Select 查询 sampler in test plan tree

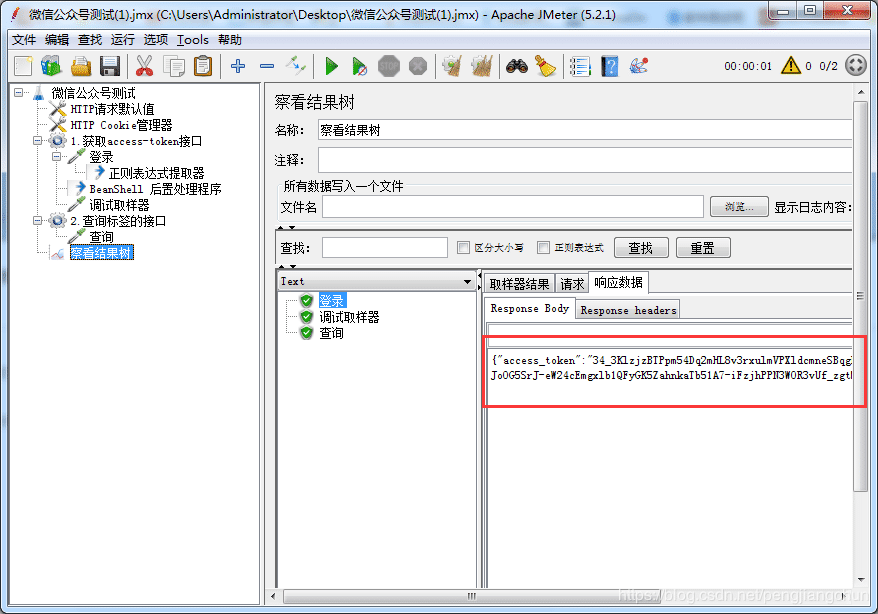(101, 237)
